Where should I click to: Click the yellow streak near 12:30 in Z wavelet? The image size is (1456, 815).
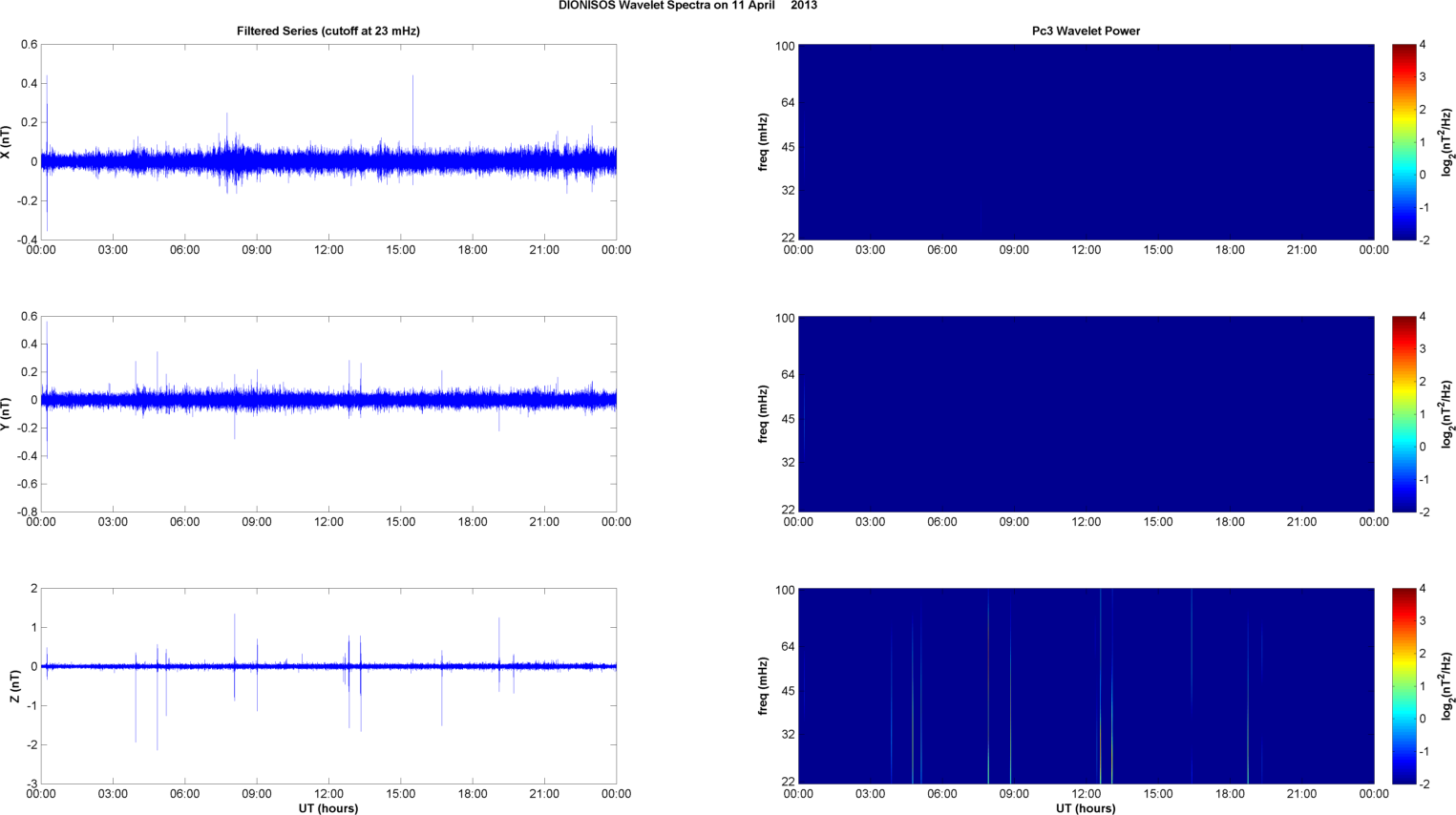(x=1100, y=686)
